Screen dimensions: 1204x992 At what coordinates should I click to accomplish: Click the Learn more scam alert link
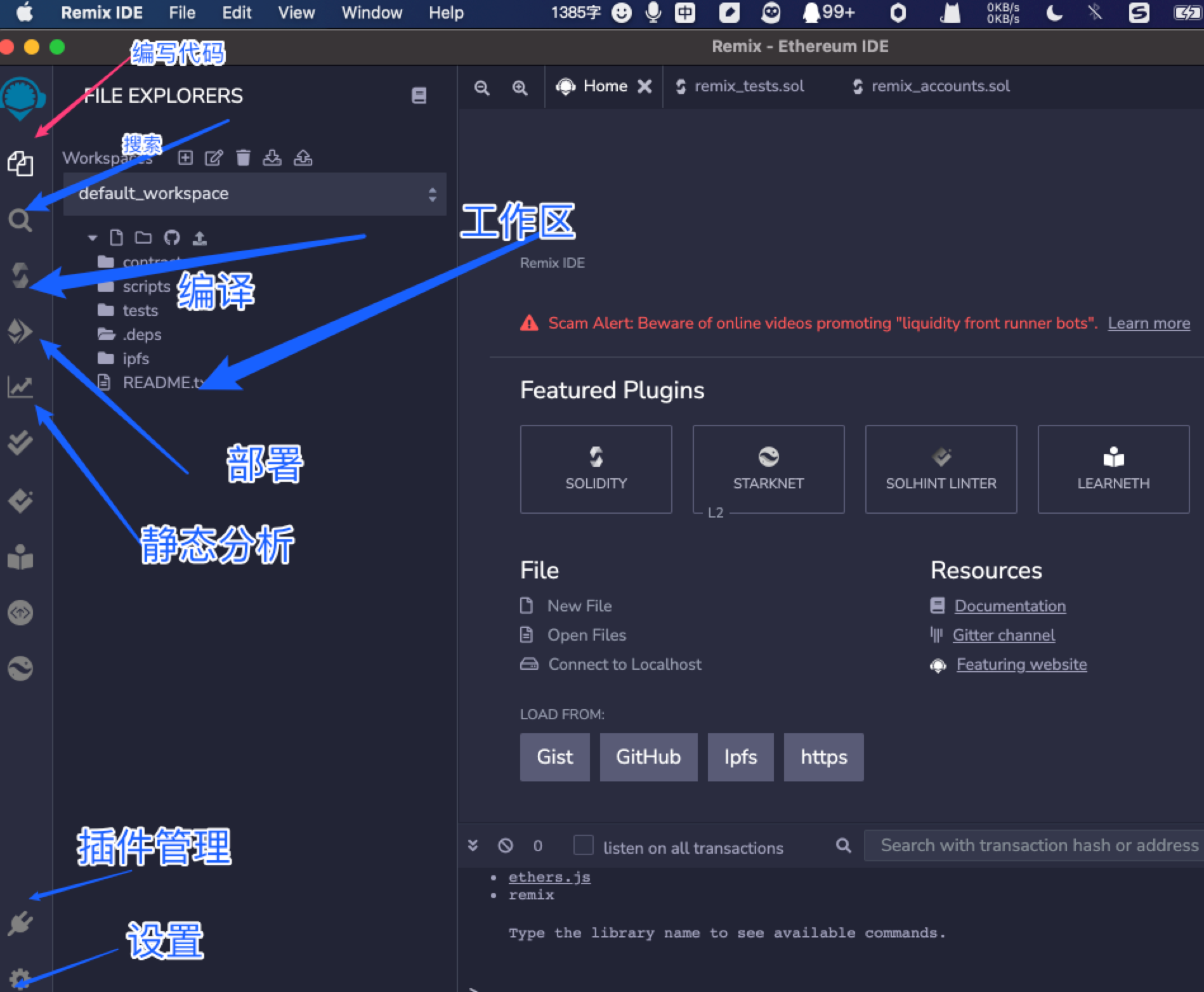coord(1149,323)
